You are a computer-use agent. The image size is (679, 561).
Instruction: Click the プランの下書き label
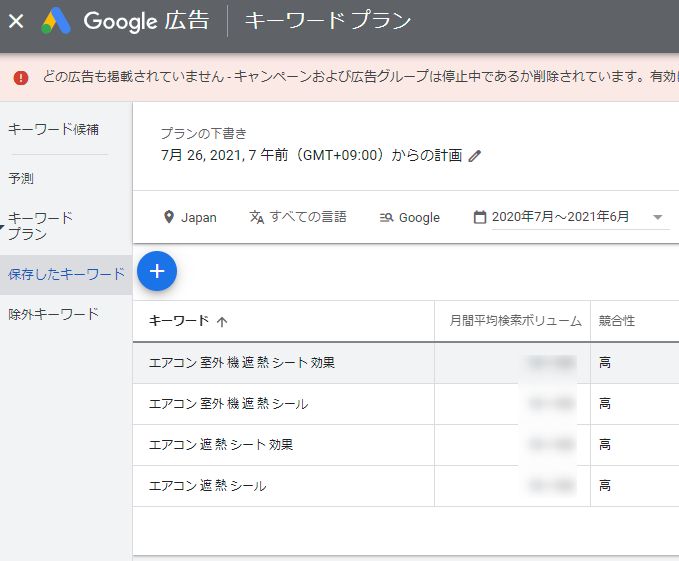pyautogui.click(x=204, y=133)
